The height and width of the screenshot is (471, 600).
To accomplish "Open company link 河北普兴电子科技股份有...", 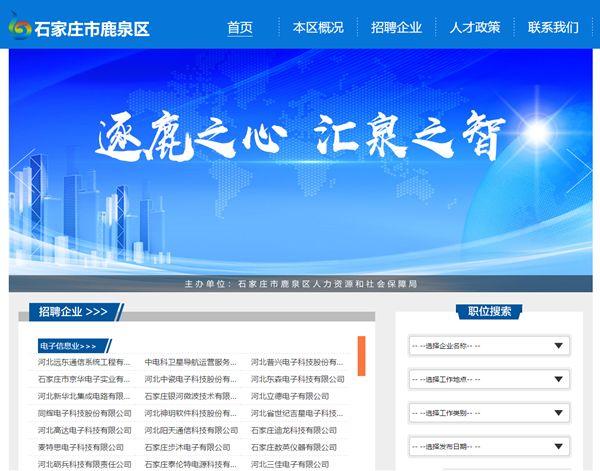I will pyautogui.click(x=297, y=362).
